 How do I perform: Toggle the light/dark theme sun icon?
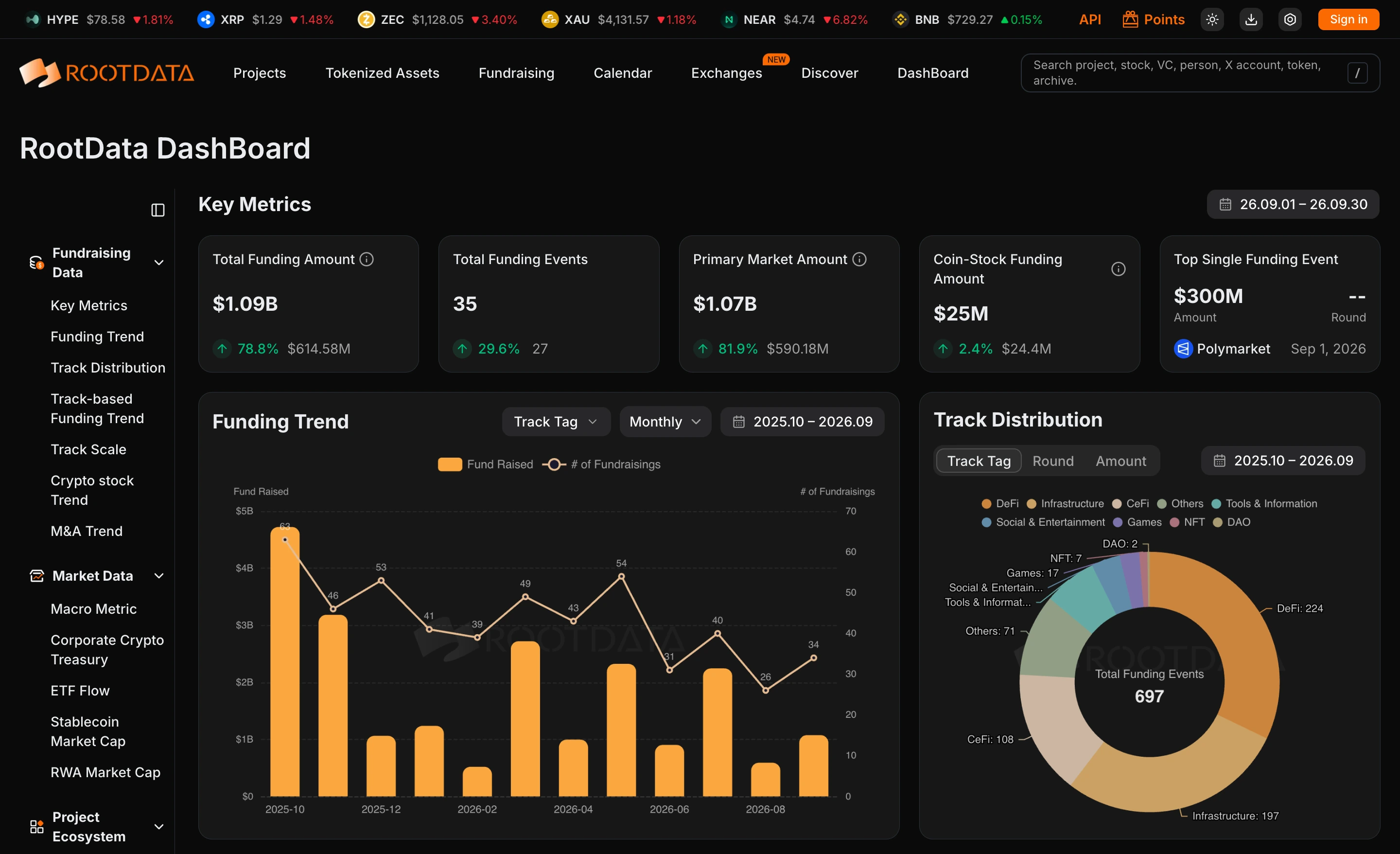[x=1212, y=19]
